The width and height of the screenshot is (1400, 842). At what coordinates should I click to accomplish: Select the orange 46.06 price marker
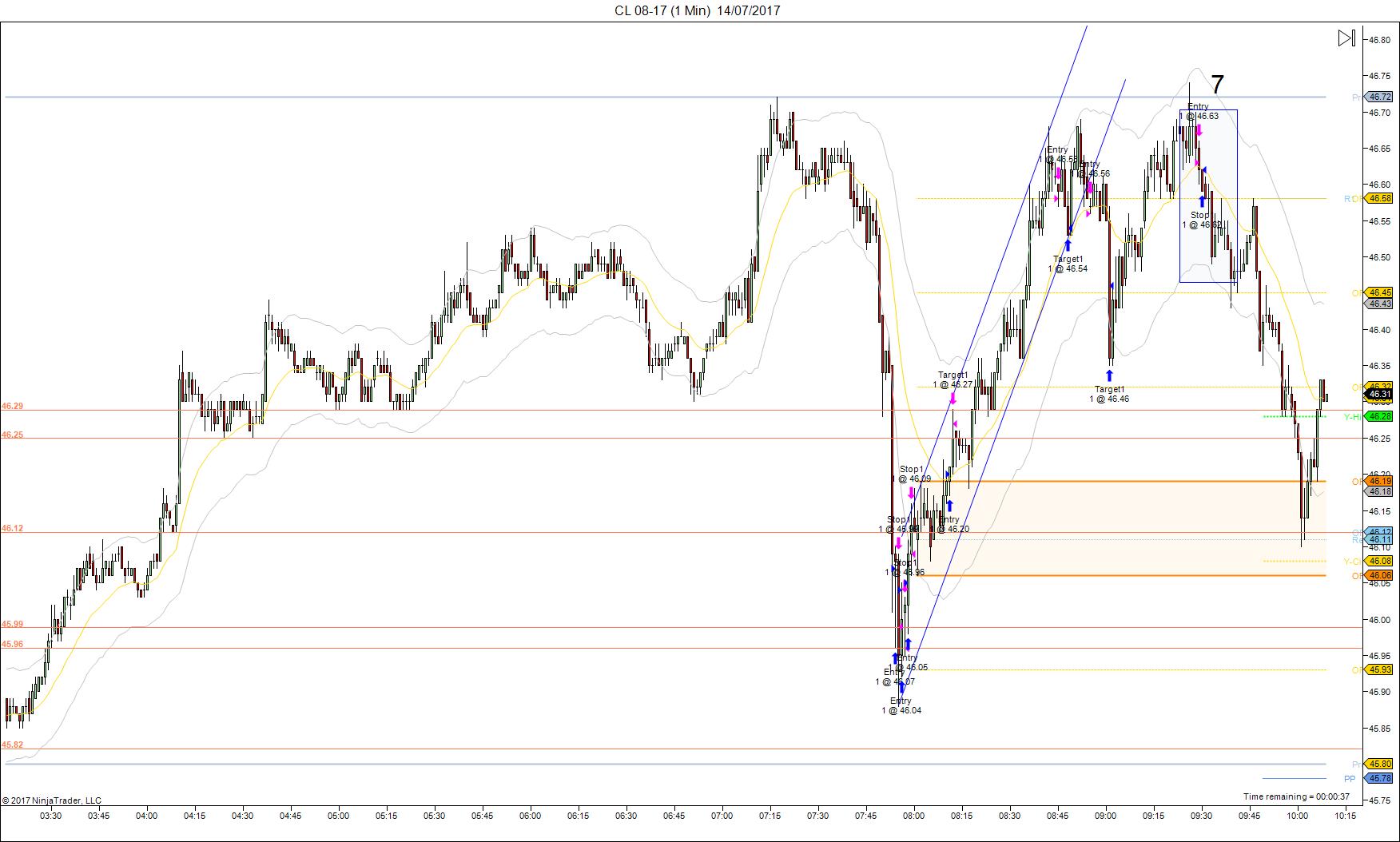[1380, 575]
